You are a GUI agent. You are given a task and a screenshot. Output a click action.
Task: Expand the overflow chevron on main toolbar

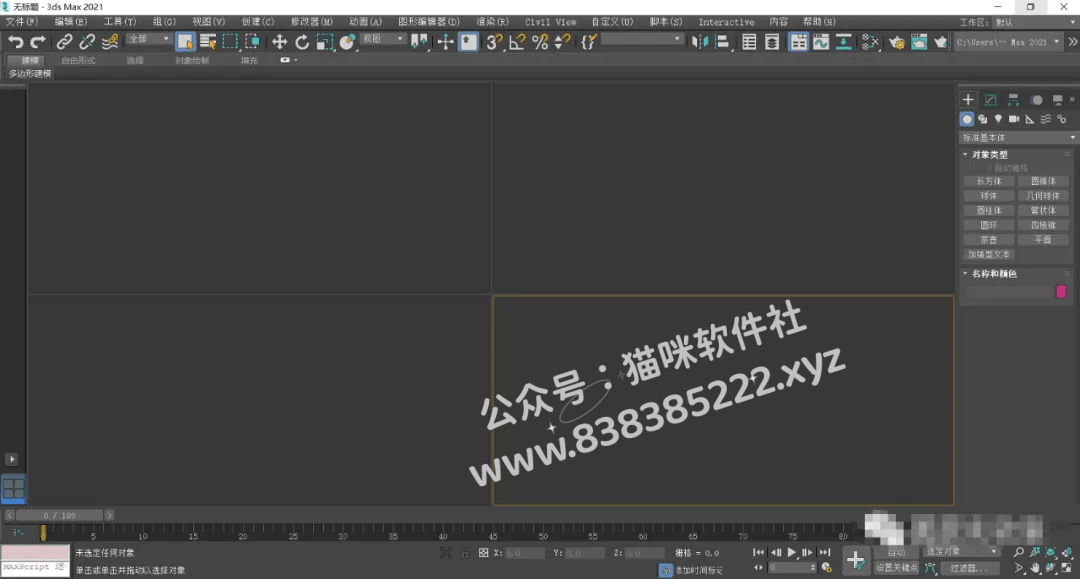pyautogui.click(x=1072, y=42)
